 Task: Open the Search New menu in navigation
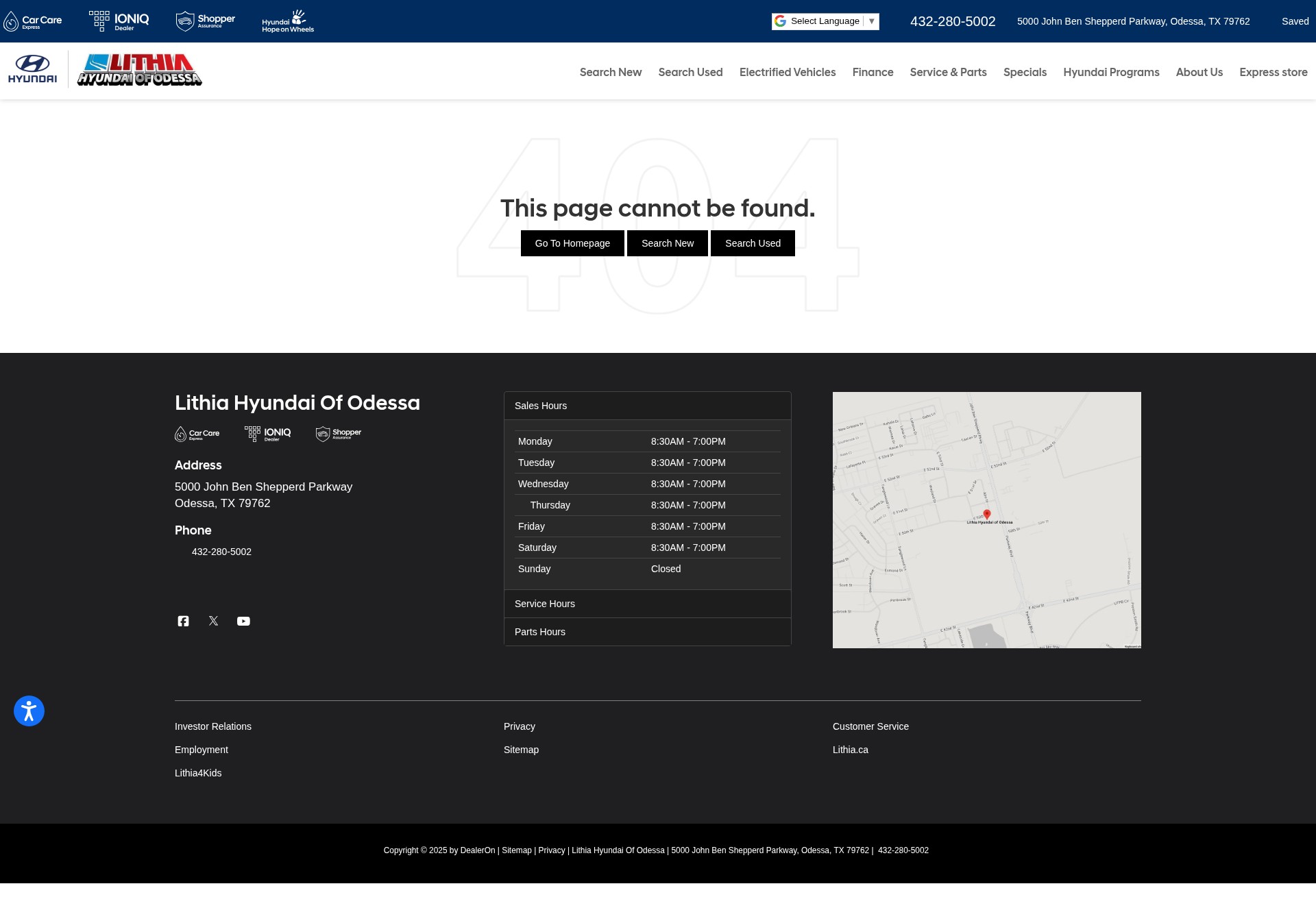611,72
